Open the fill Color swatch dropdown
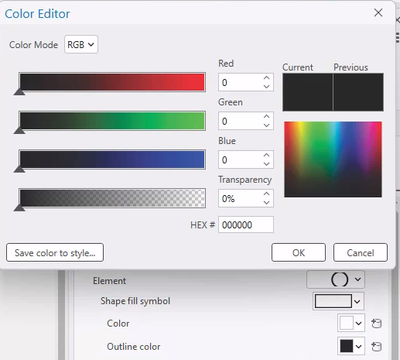Viewport: 400px width, 360px height. (351, 323)
